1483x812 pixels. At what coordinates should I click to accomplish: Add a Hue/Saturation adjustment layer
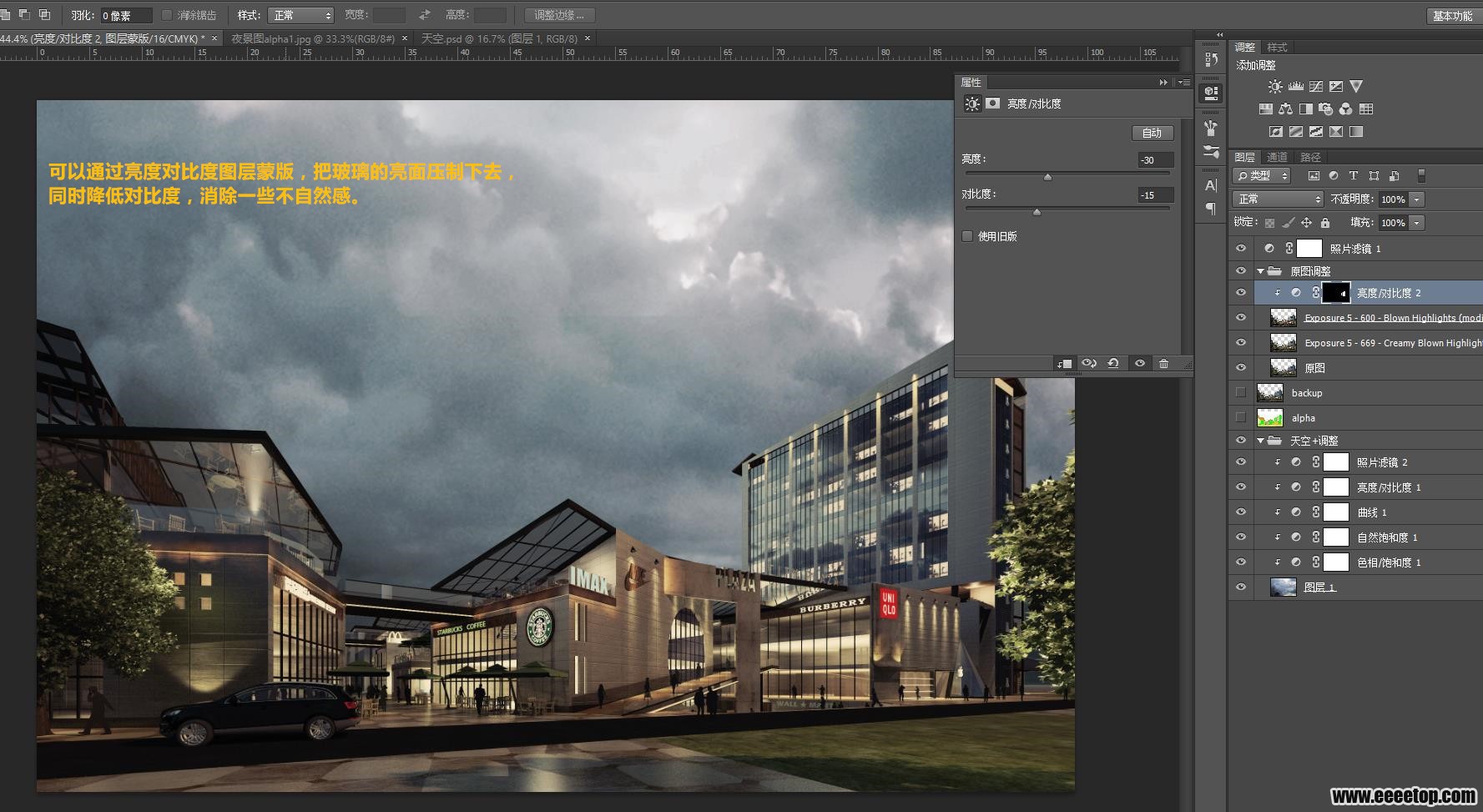tap(1266, 108)
